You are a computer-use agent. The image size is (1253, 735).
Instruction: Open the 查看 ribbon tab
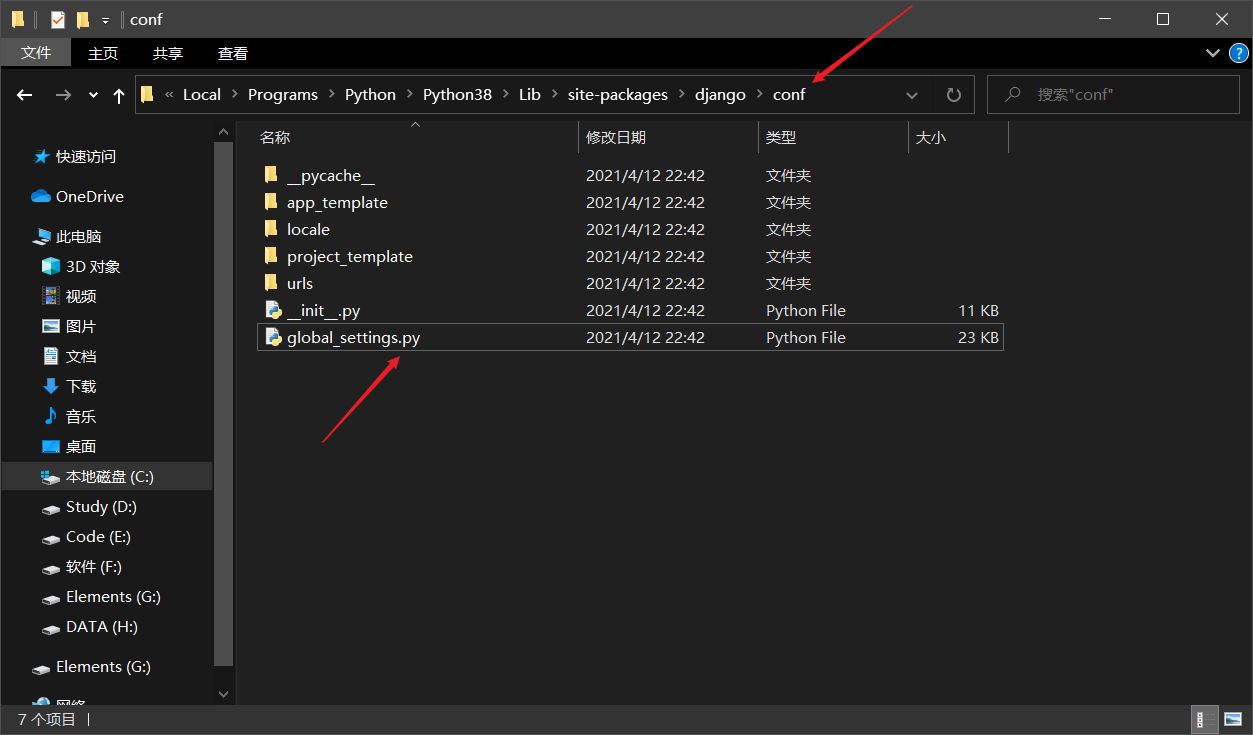point(233,53)
